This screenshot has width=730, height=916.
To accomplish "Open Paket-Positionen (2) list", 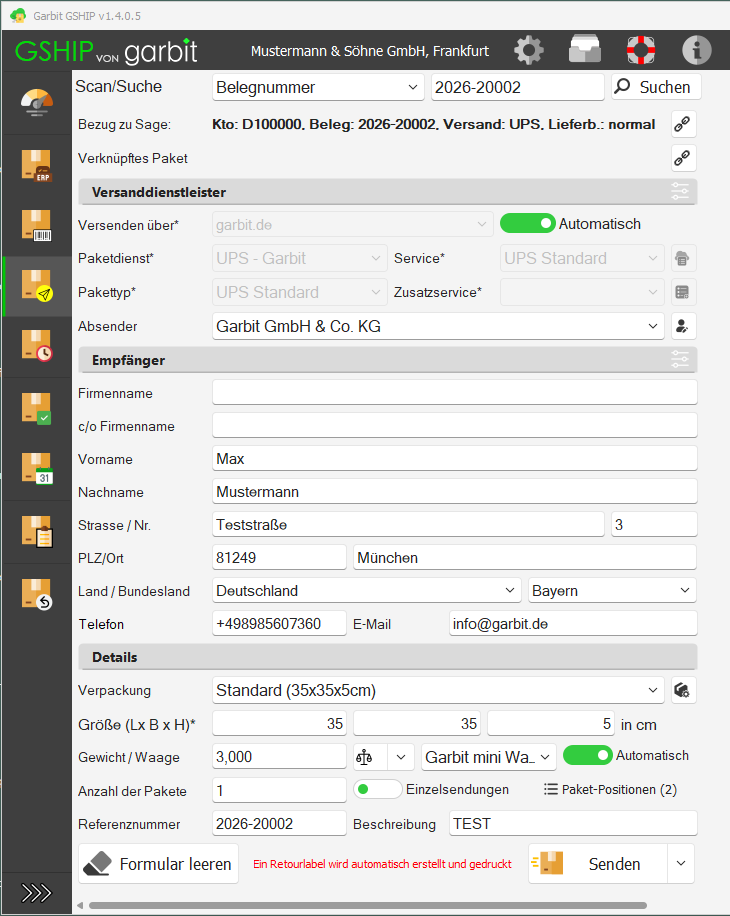I will click(x=610, y=790).
